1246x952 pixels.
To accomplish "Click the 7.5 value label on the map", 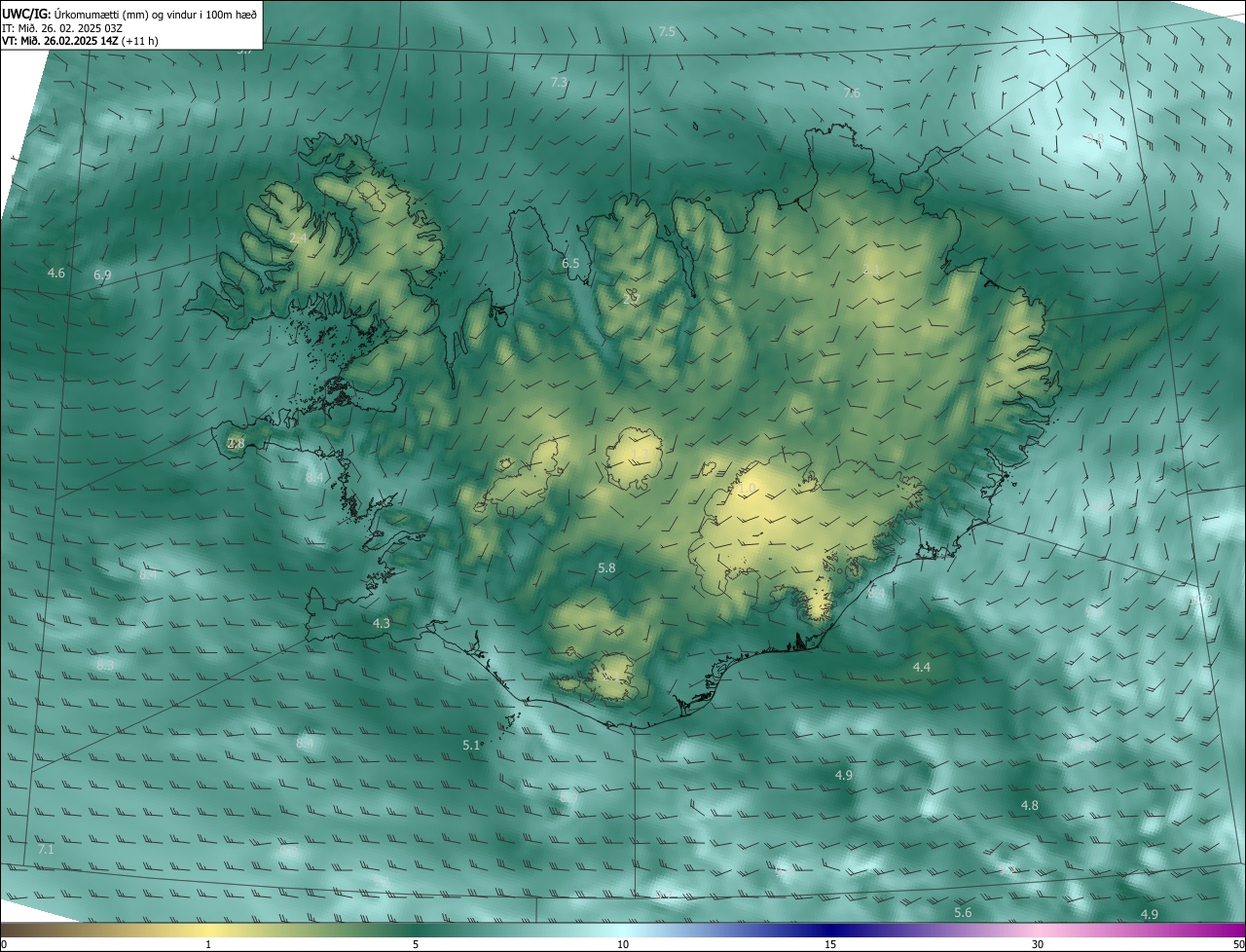I will pos(667,32).
